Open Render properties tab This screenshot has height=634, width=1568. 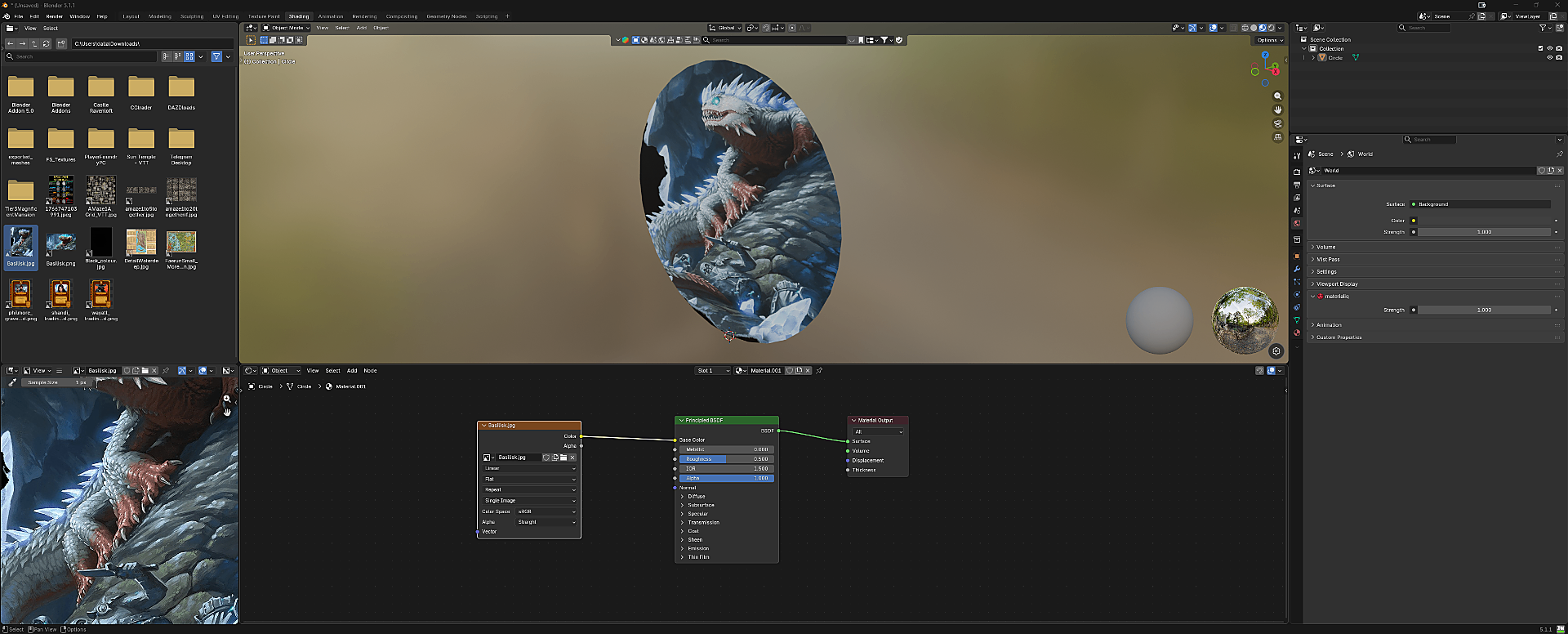point(1297,172)
